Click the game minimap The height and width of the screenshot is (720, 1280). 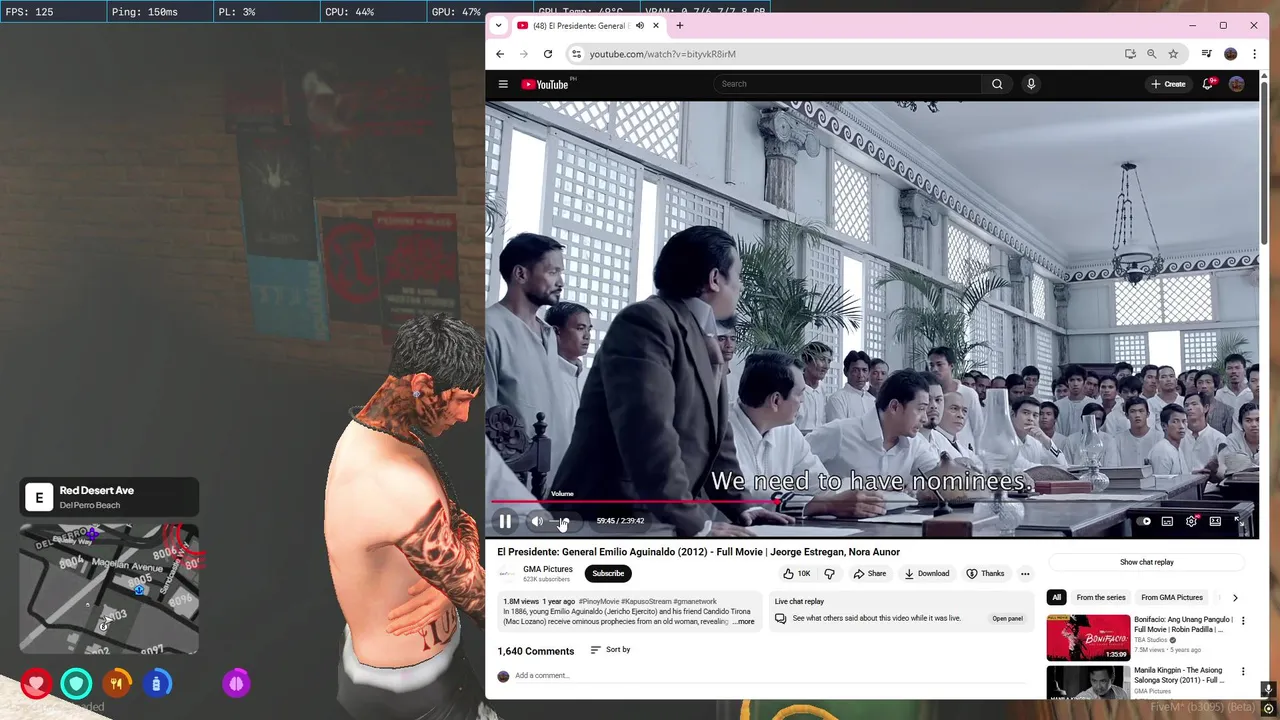point(109,589)
